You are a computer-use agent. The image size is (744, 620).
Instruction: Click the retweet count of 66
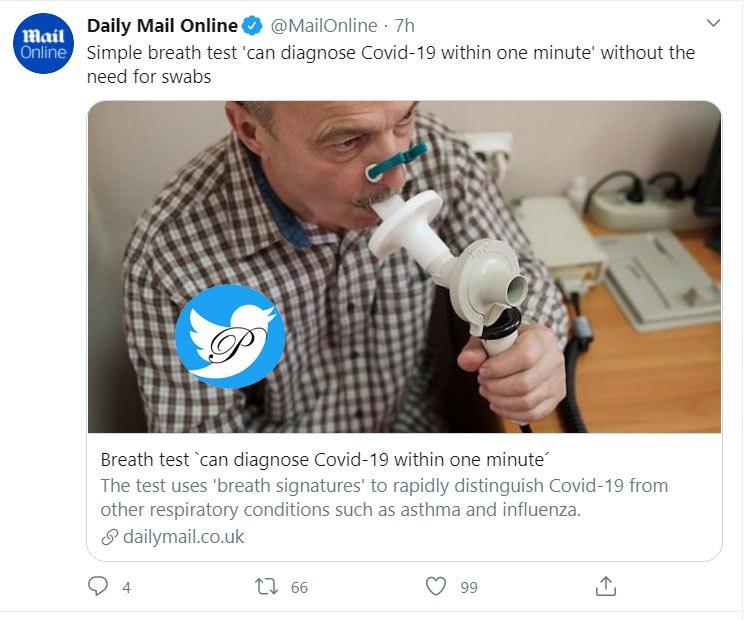(x=299, y=588)
